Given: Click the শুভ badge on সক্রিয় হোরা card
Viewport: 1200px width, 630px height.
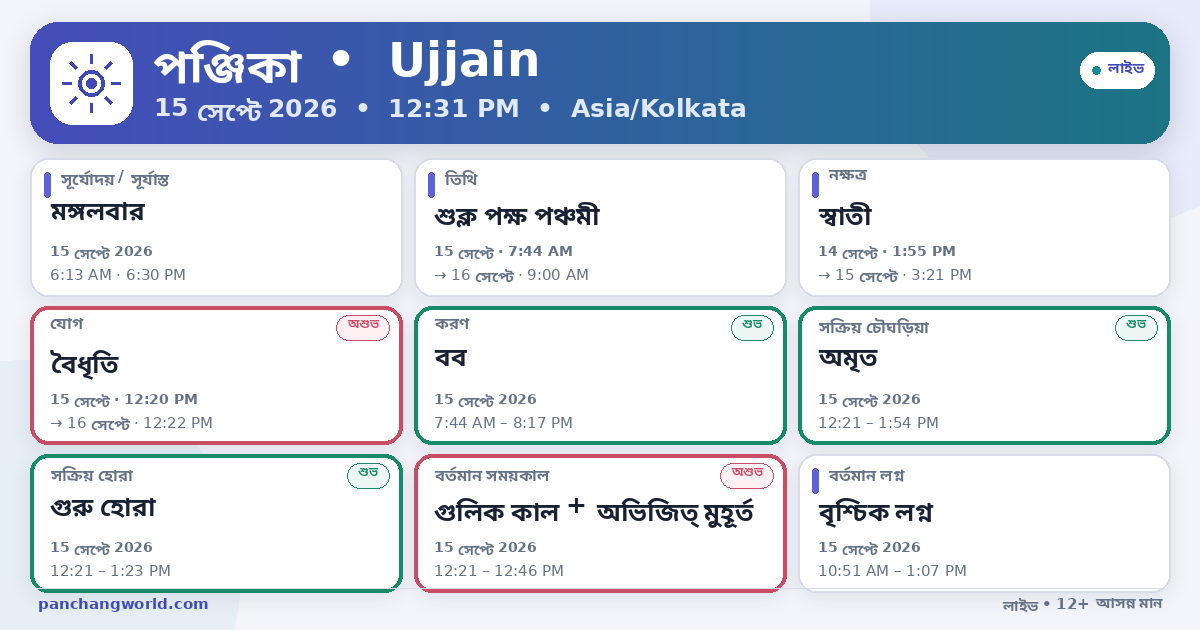Looking at the screenshot, I should tap(368, 475).
